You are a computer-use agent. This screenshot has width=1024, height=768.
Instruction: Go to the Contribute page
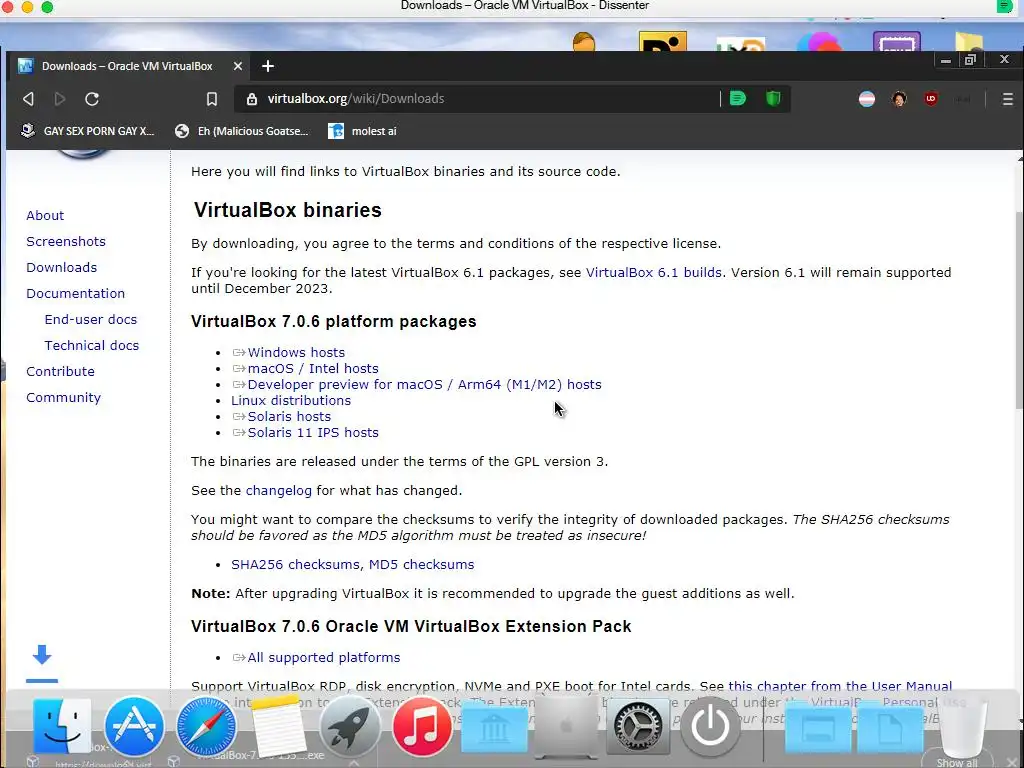(60, 372)
